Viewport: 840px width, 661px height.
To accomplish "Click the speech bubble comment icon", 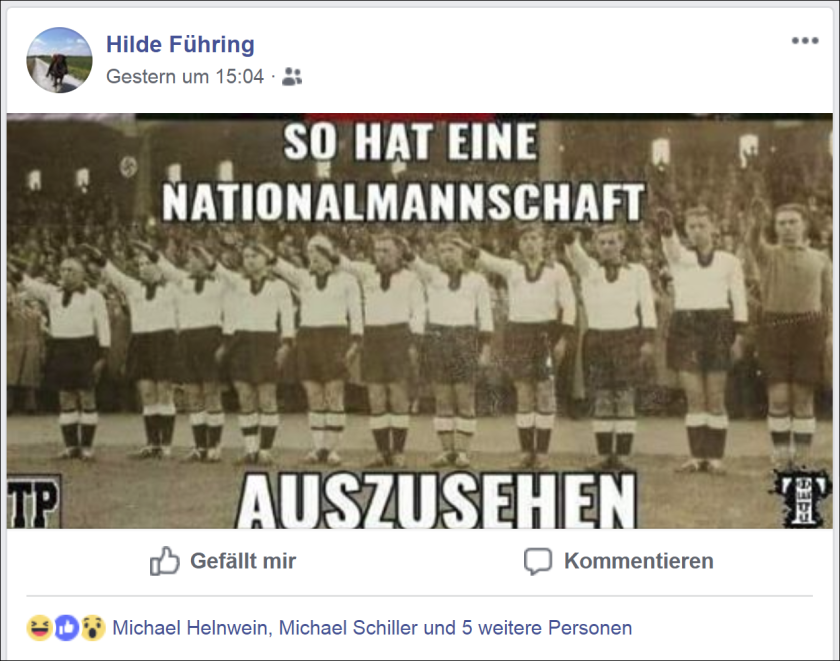I will (538, 561).
